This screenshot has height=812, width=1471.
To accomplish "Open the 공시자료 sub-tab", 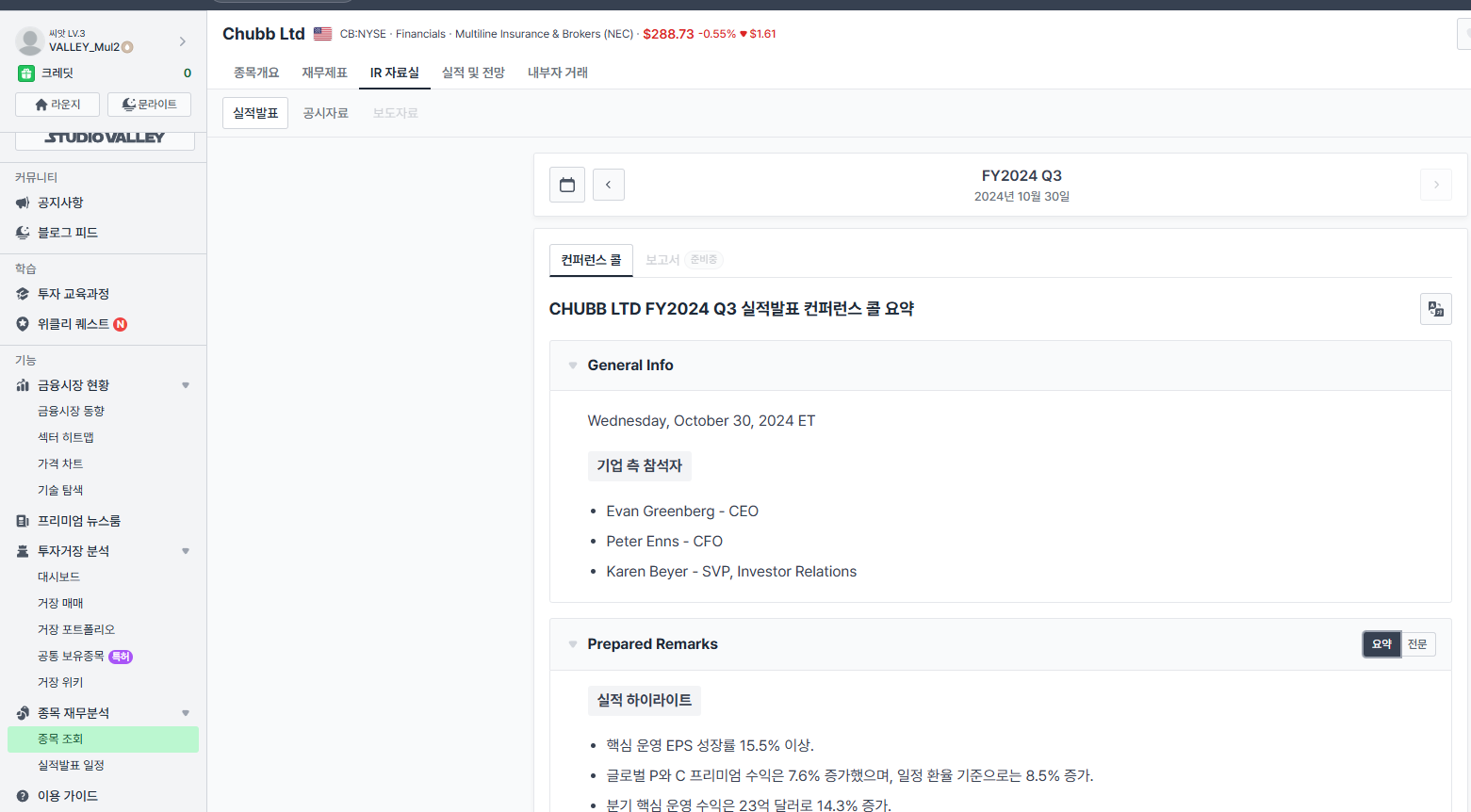I will tap(325, 113).
